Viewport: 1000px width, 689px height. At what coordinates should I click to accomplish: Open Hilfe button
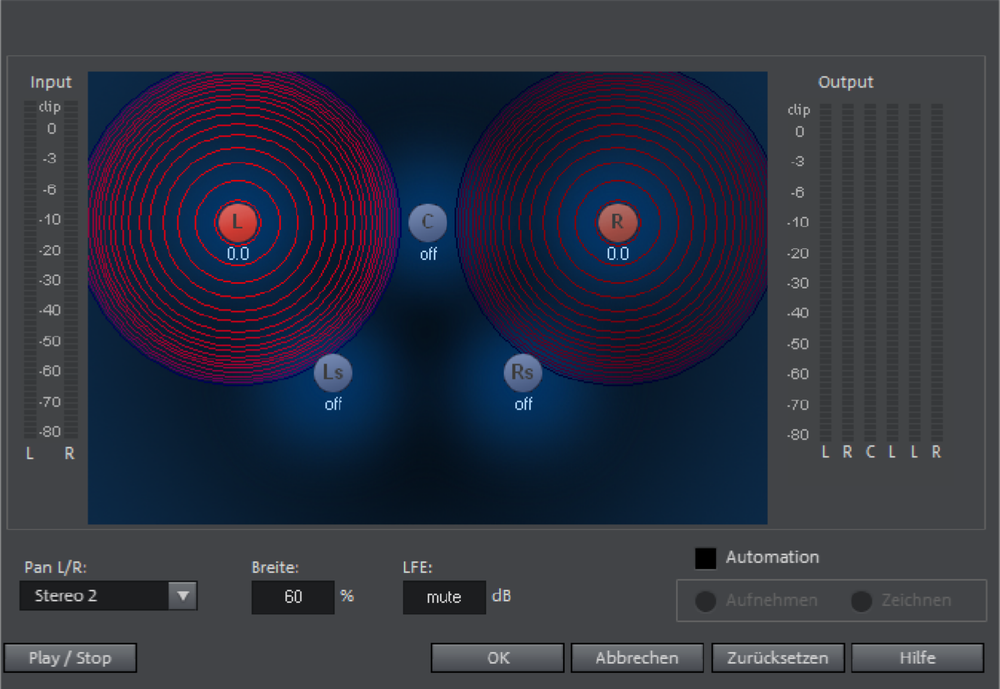918,658
